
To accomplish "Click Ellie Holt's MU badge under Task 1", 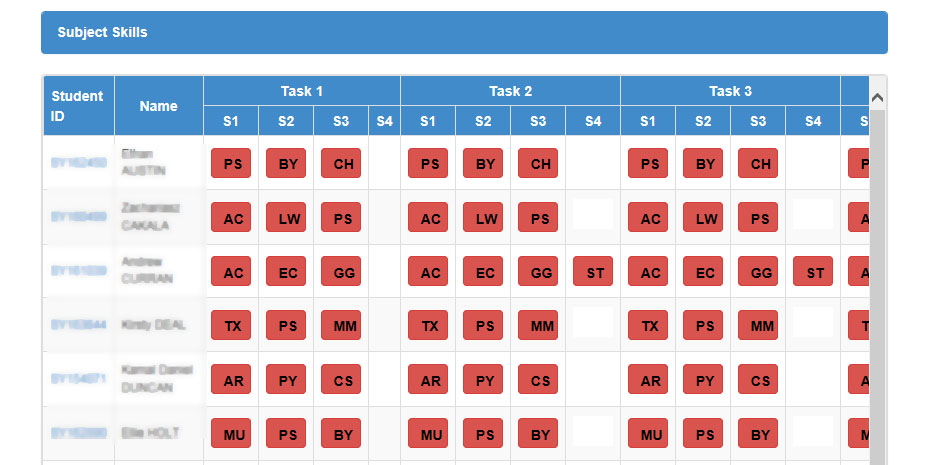I will pyautogui.click(x=231, y=433).
